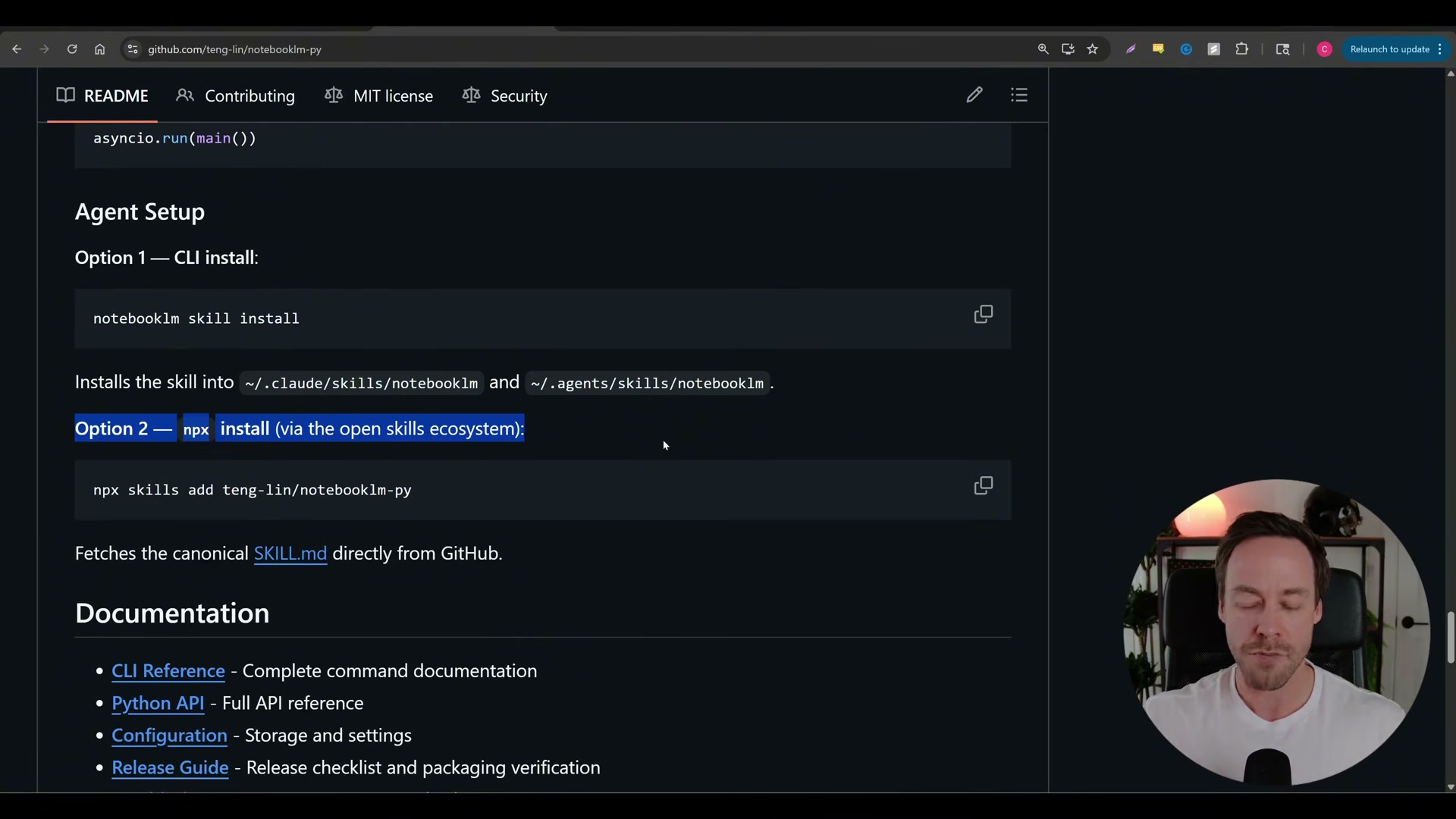Open the browser three-dot menu
The height and width of the screenshot is (819, 1456).
click(1440, 49)
